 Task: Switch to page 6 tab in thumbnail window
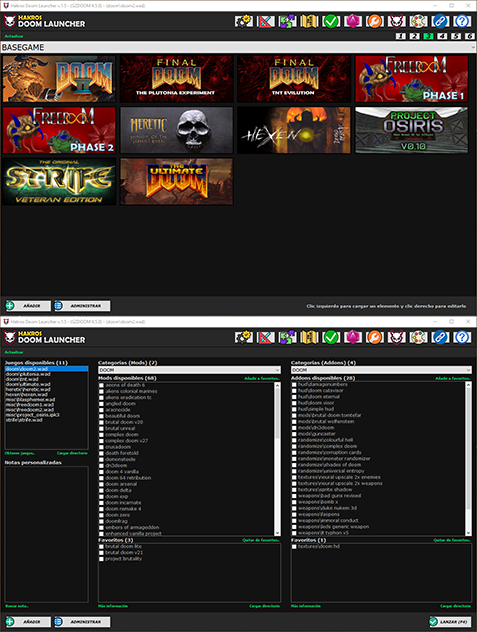[469, 36]
